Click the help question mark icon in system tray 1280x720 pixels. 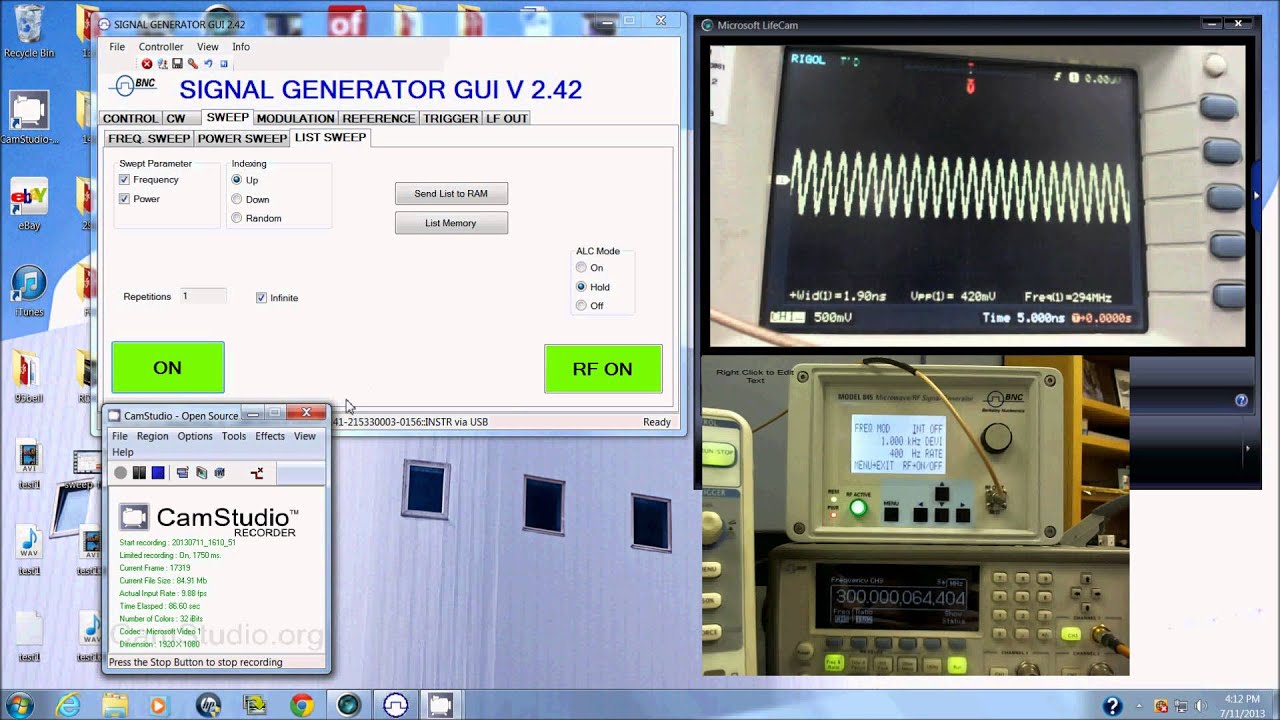[1111, 706]
